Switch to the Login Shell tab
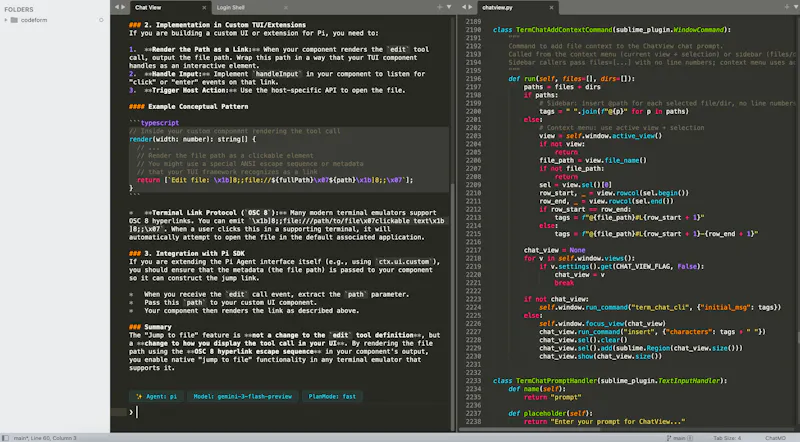The height and width of the screenshot is (442, 800). 231,8
